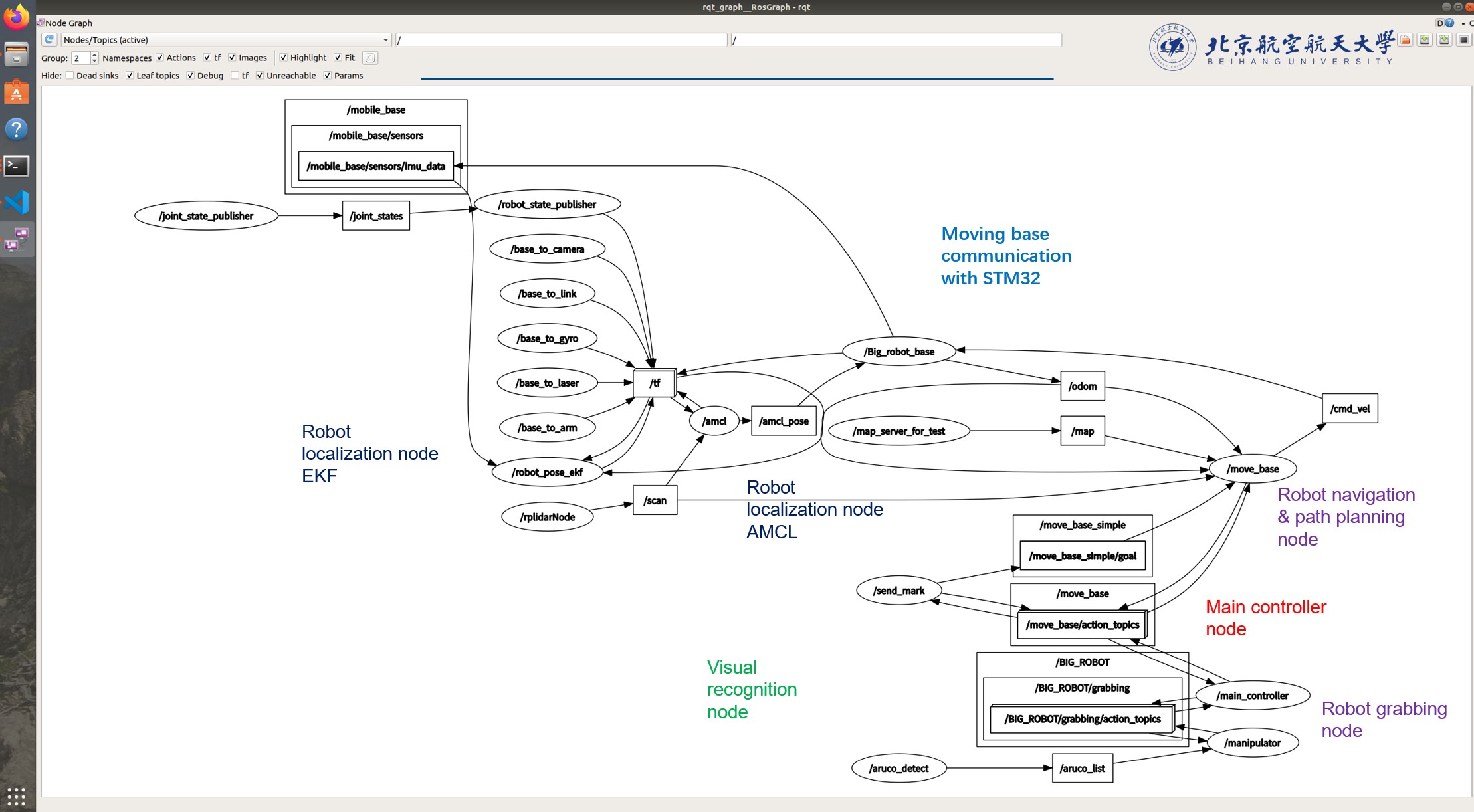The image size is (1474, 812).
Task: Toggle the Leaf topics checkbox
Action: 130,76
